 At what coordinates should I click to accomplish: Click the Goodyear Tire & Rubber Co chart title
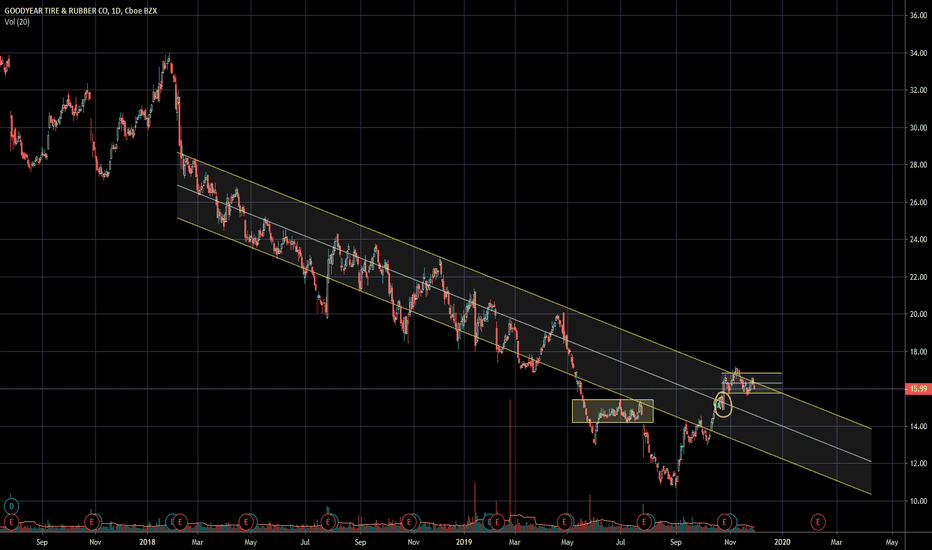(x=80, y=11)
